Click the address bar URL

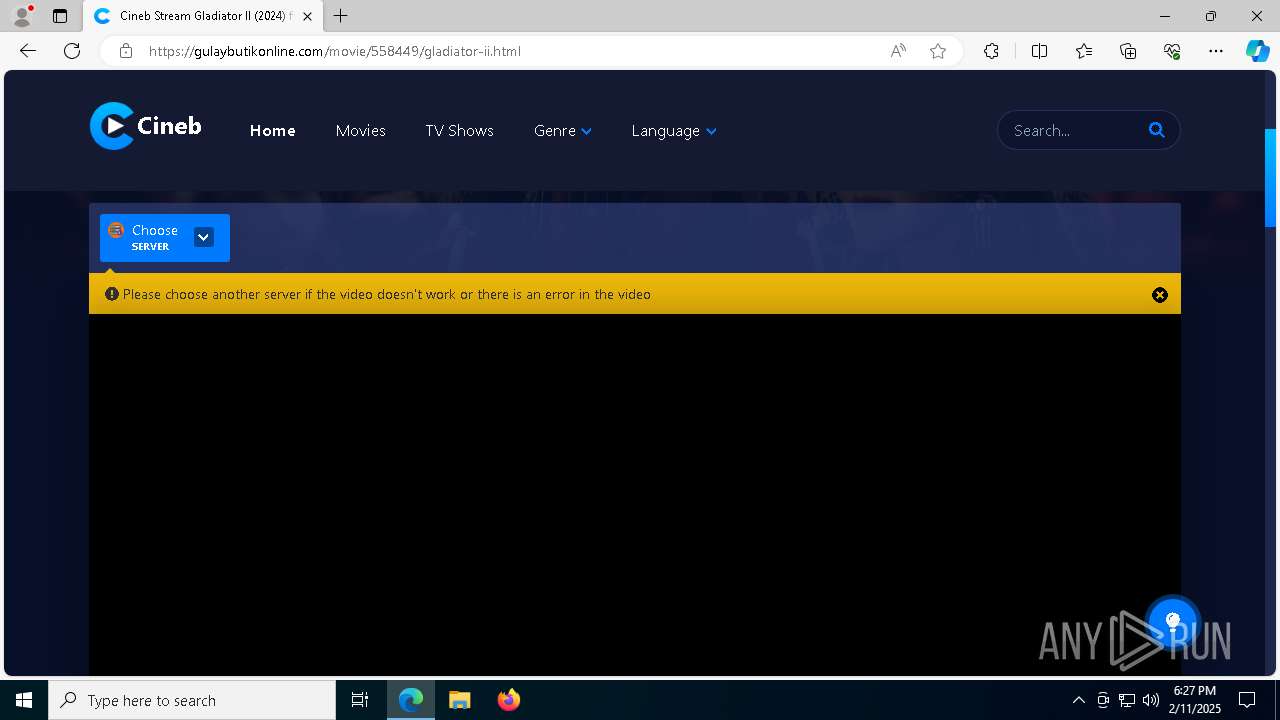(x=334, y=51)
